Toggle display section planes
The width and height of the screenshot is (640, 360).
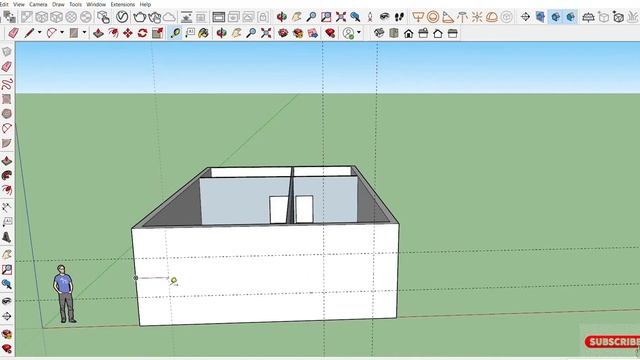pos(540,17)
